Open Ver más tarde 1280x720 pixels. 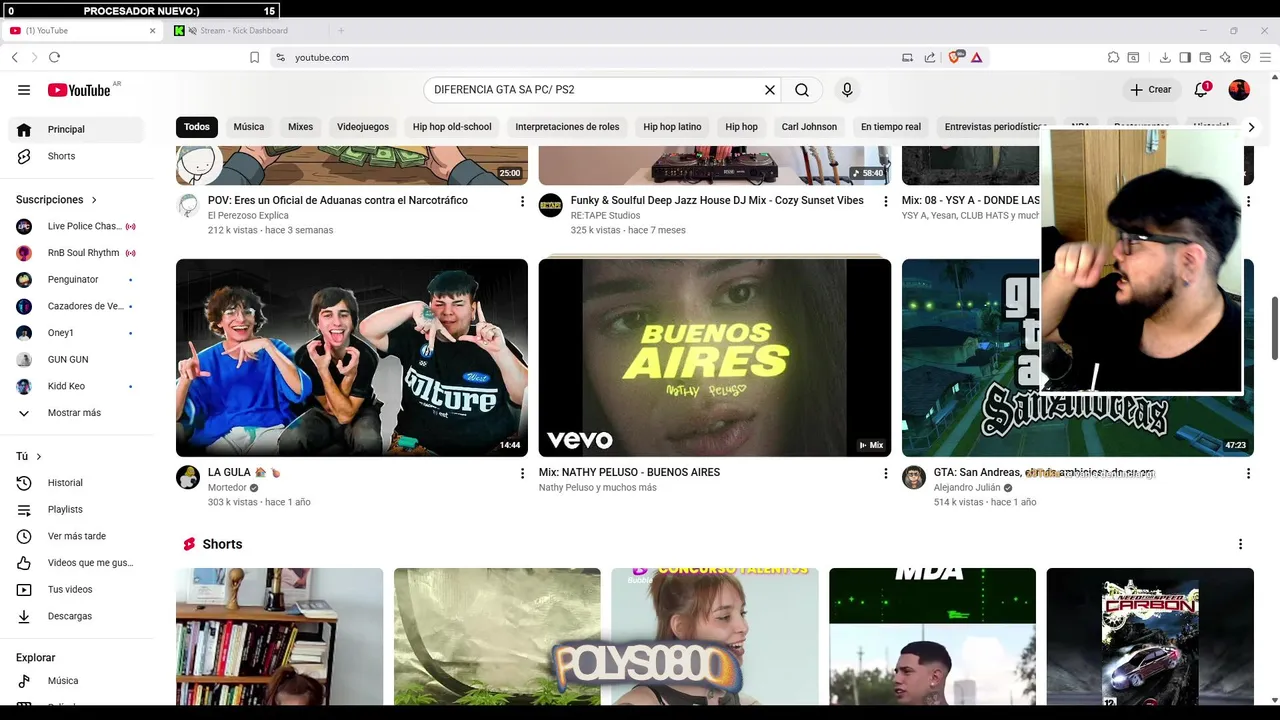76,536
